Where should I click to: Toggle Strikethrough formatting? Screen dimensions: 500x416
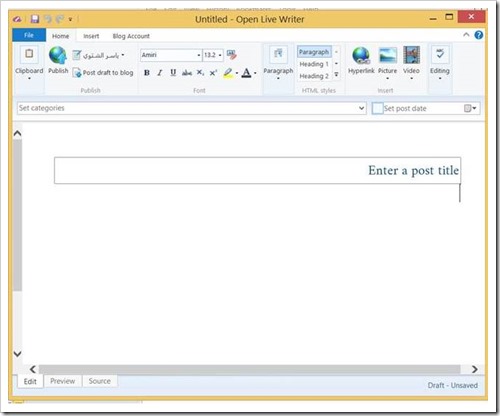(187, 73)
